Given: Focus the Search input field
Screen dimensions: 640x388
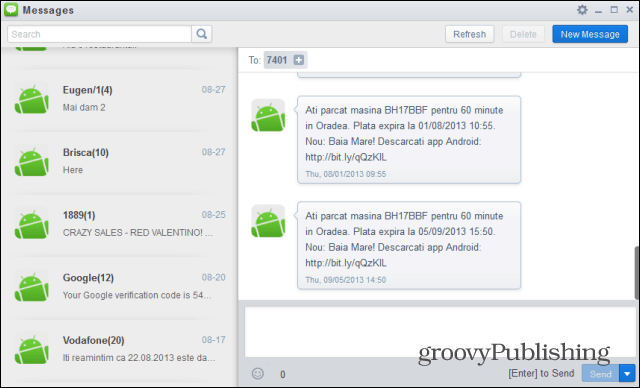Looking at the screenshot, I should 99,34.
